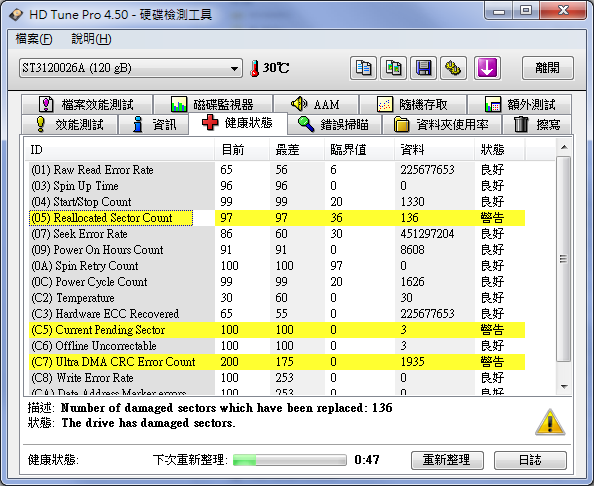Click the scrollbar up arrow in the SMART list

[564, 147]
